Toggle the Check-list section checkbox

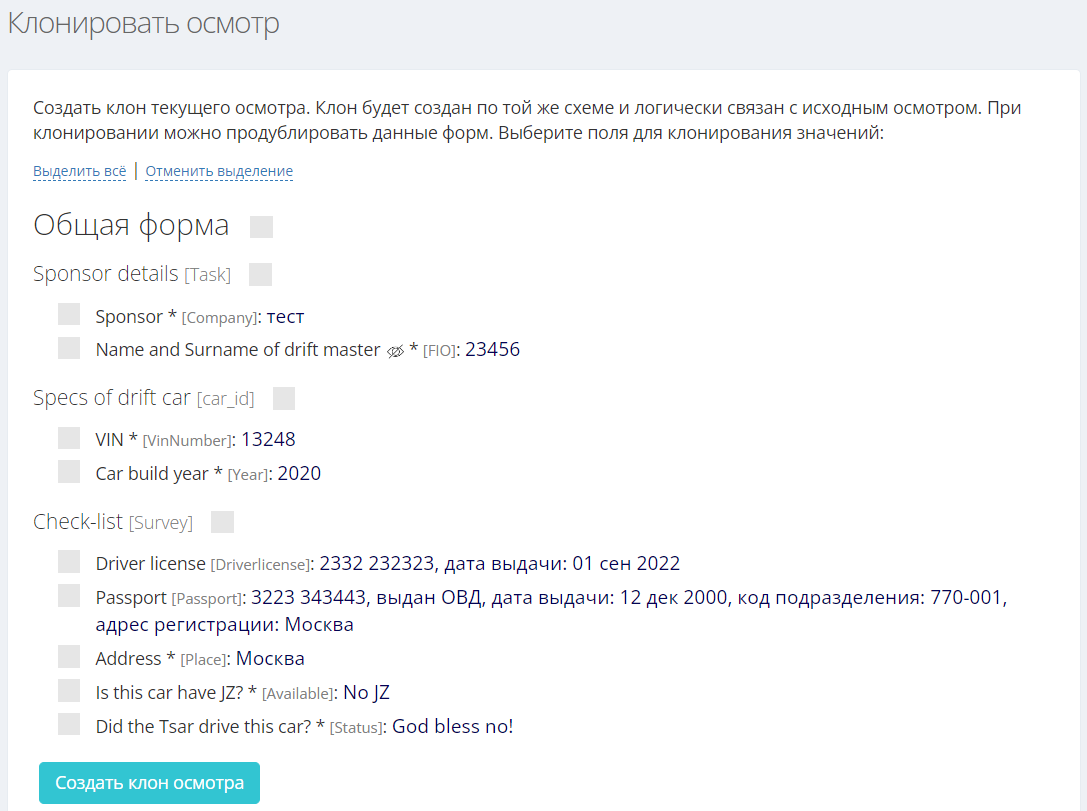click(223, 522)
